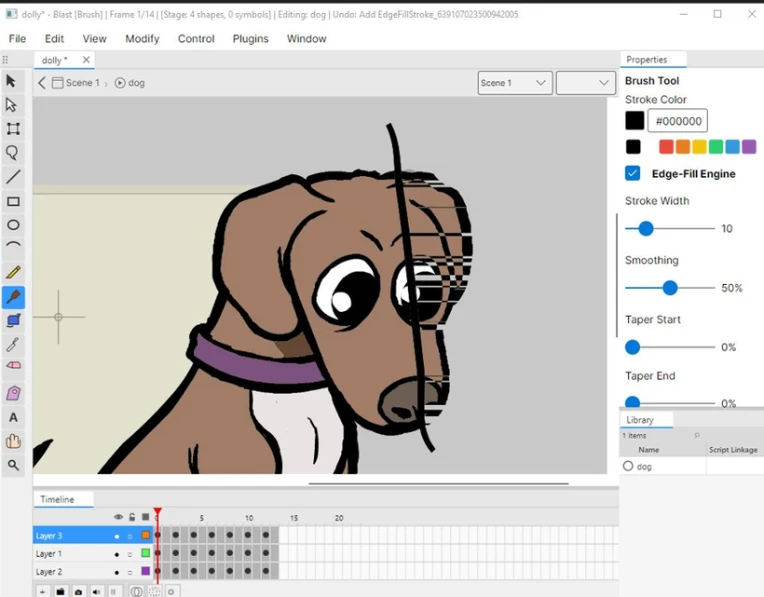Image resolution: width=764 pixels, height=597 pixels.
Task: Toggle visibility dot for Layer 2
Action: click(x=116, y=572)
